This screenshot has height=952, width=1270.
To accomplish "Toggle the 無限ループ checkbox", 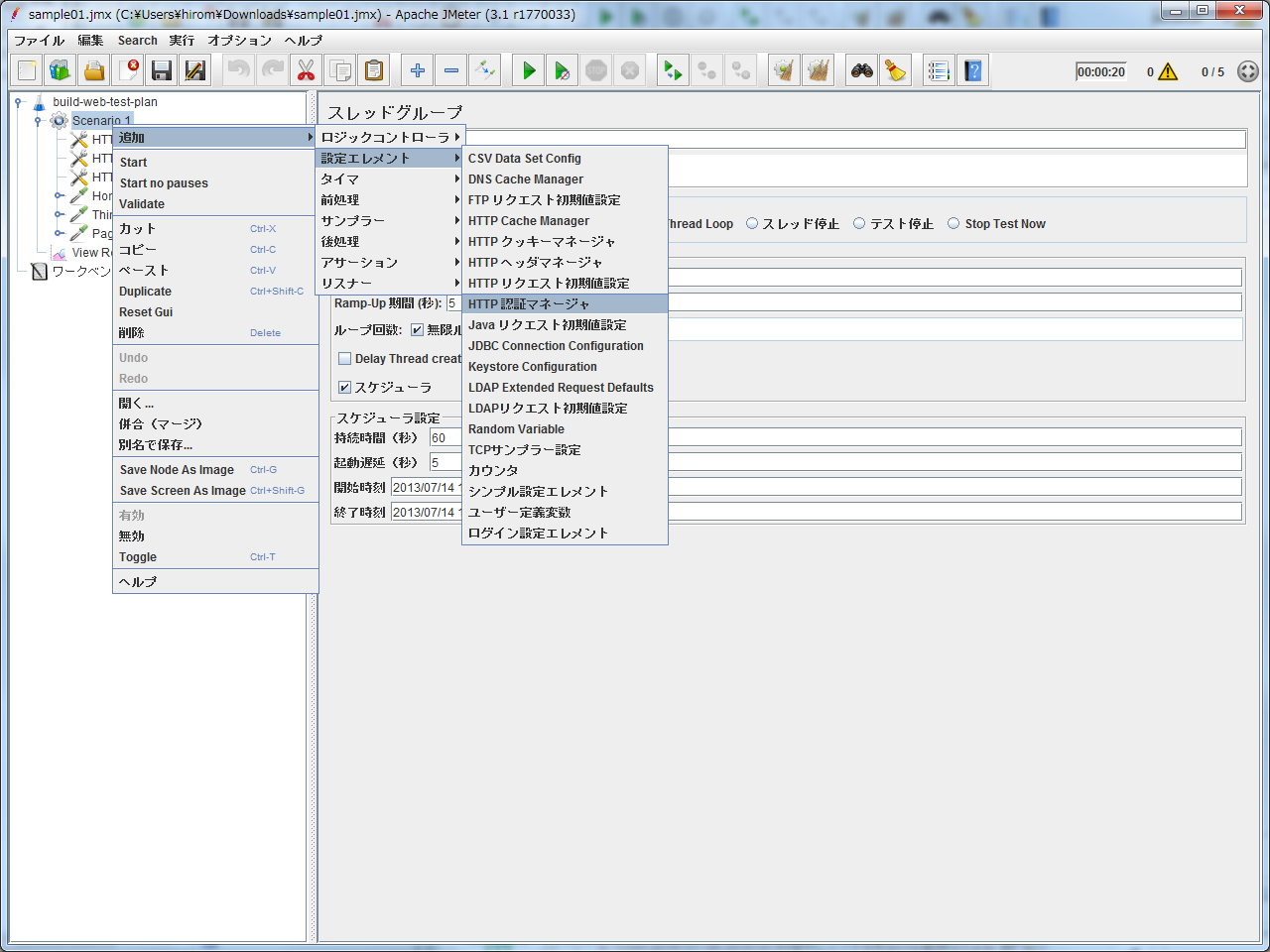I will tap(418, 329).
